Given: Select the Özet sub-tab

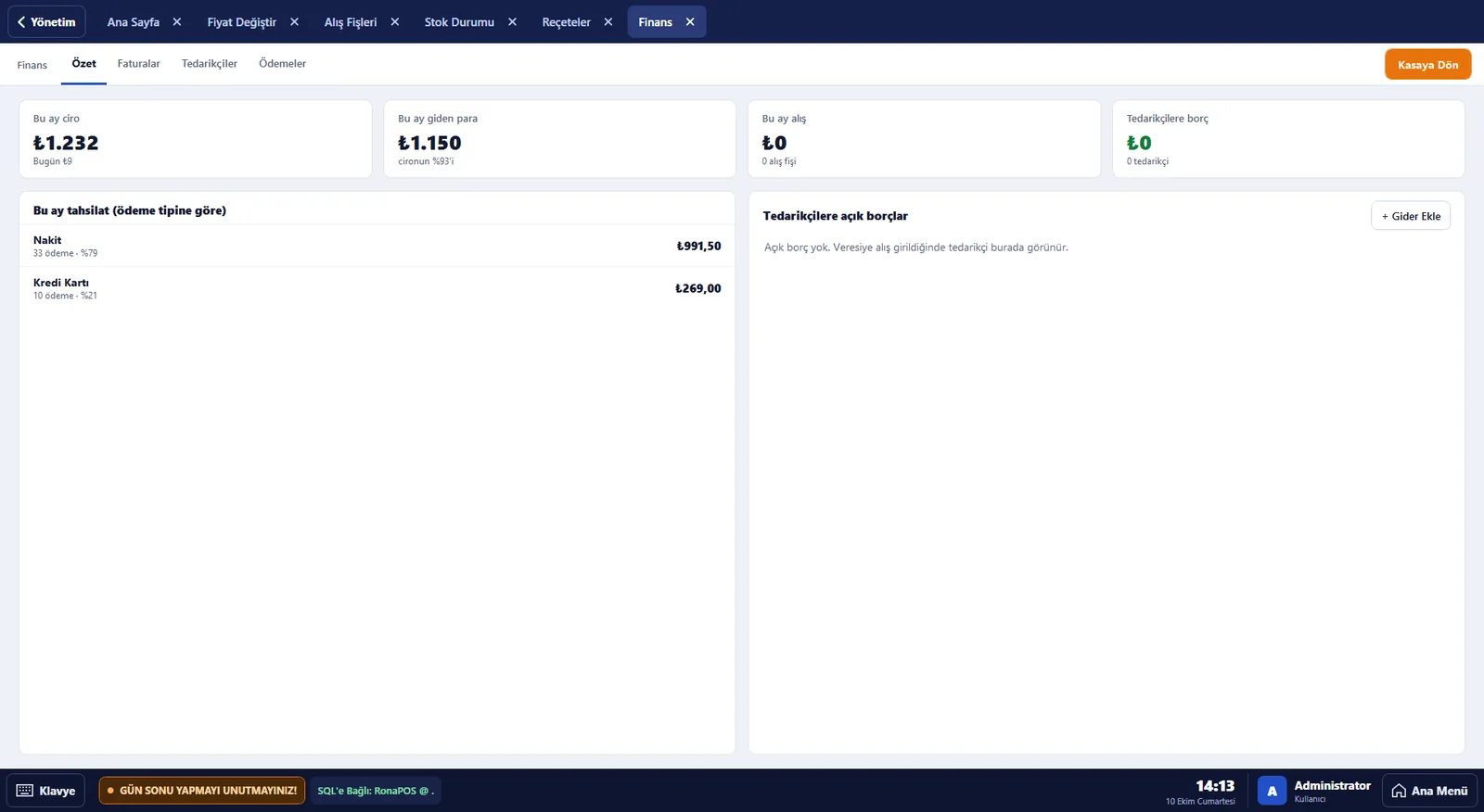Looking at the screenshot, I should pos(83,64).
